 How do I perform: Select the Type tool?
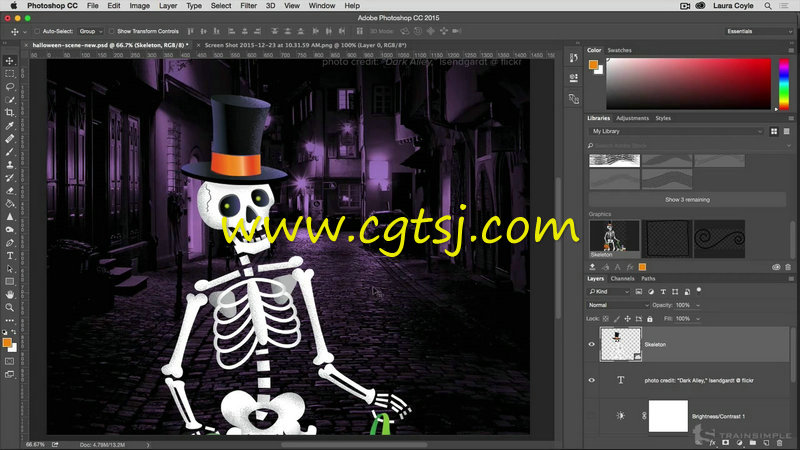[x=10, y=256]
